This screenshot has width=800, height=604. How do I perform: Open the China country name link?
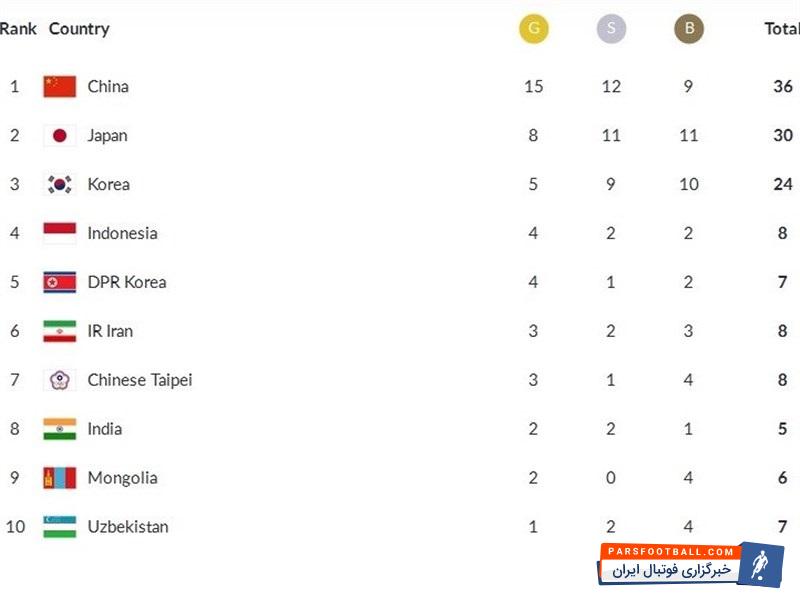(108, 86)
